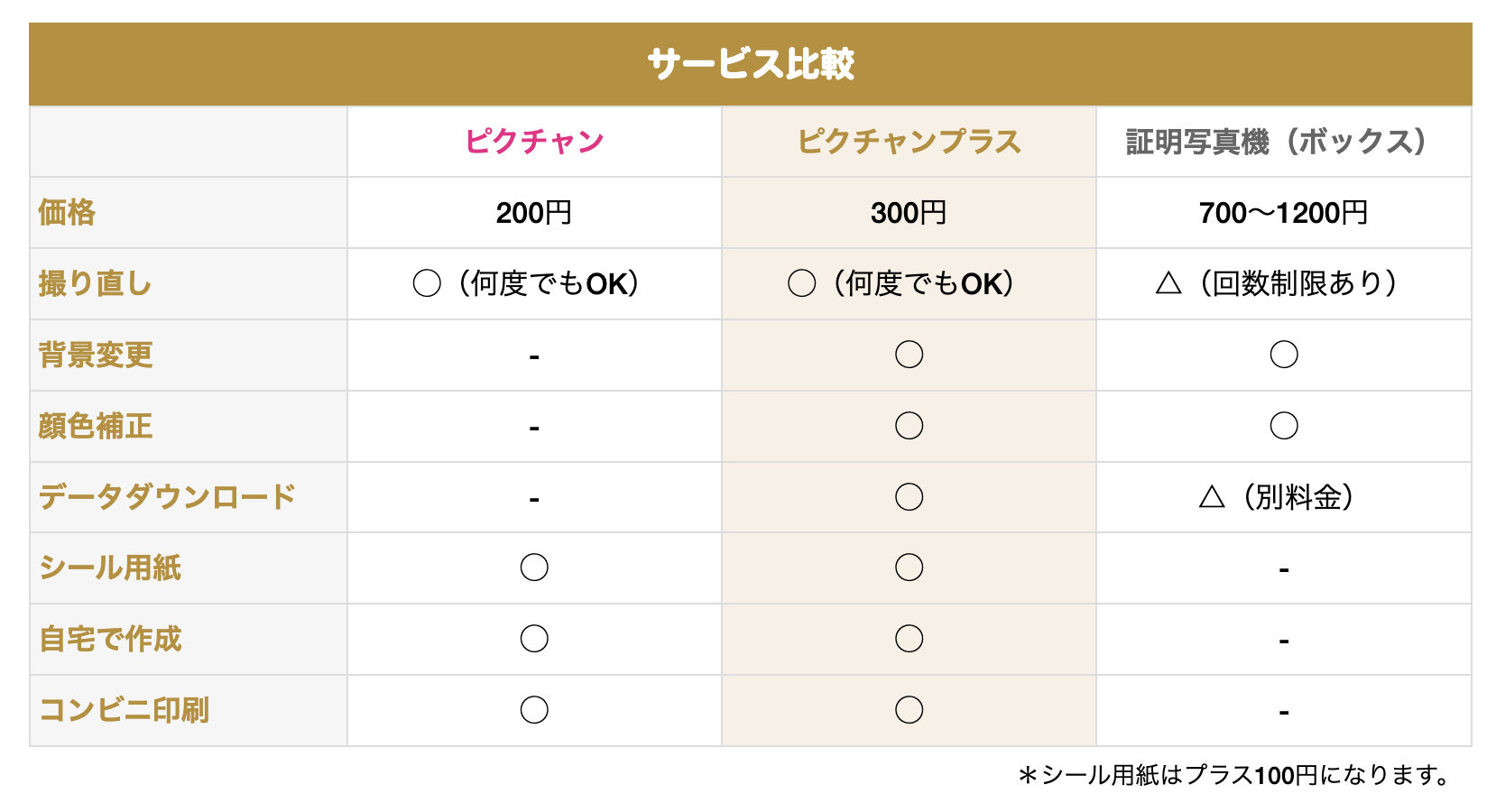The width and height of the screenshot is (1496, 812).
Task: Click the circle for ピクチャンプラス 自宅で作成
Action: (909, 639)
